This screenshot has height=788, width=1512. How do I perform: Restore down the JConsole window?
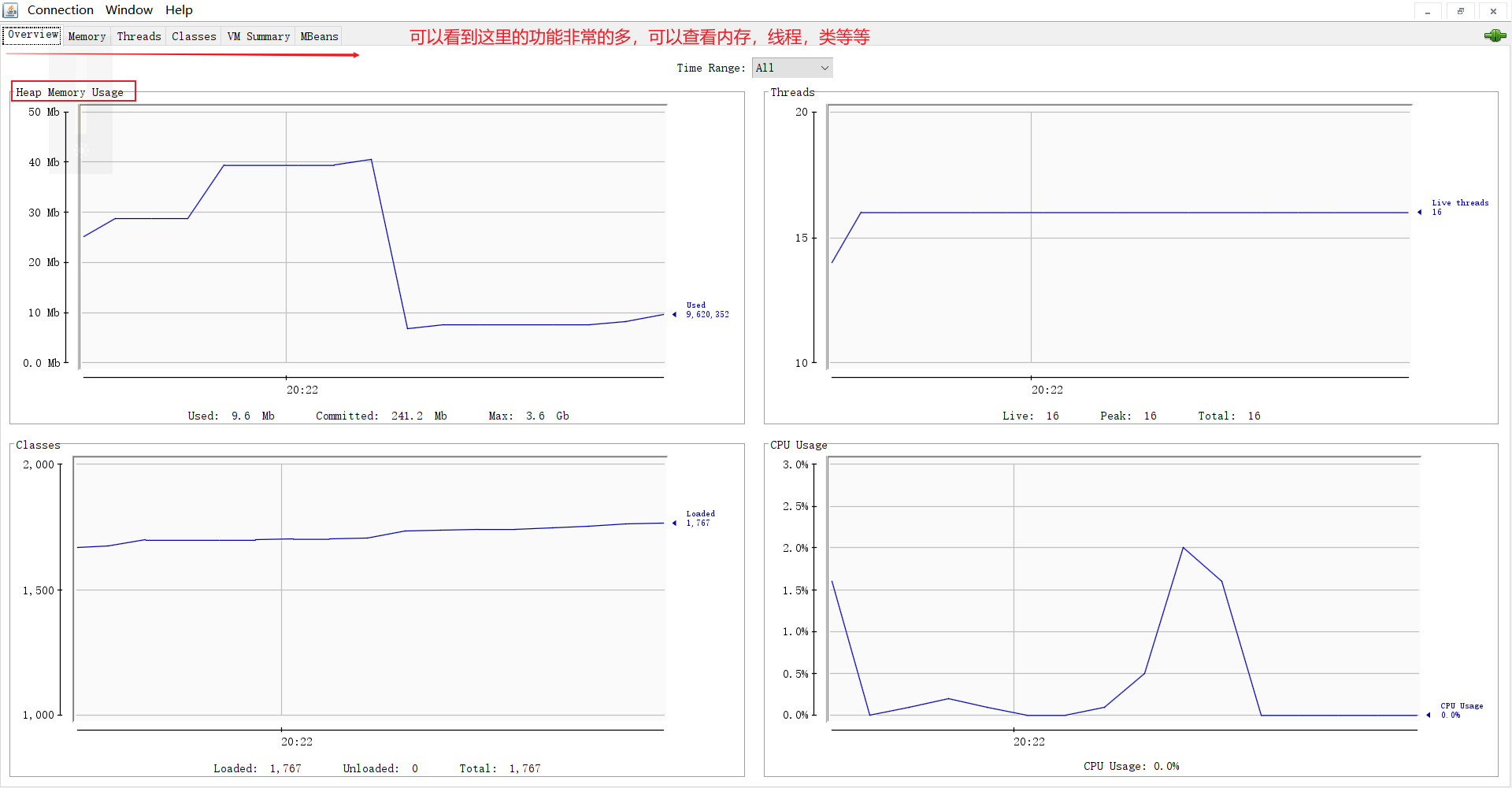pyautogui.click(x=1460, y=11)
